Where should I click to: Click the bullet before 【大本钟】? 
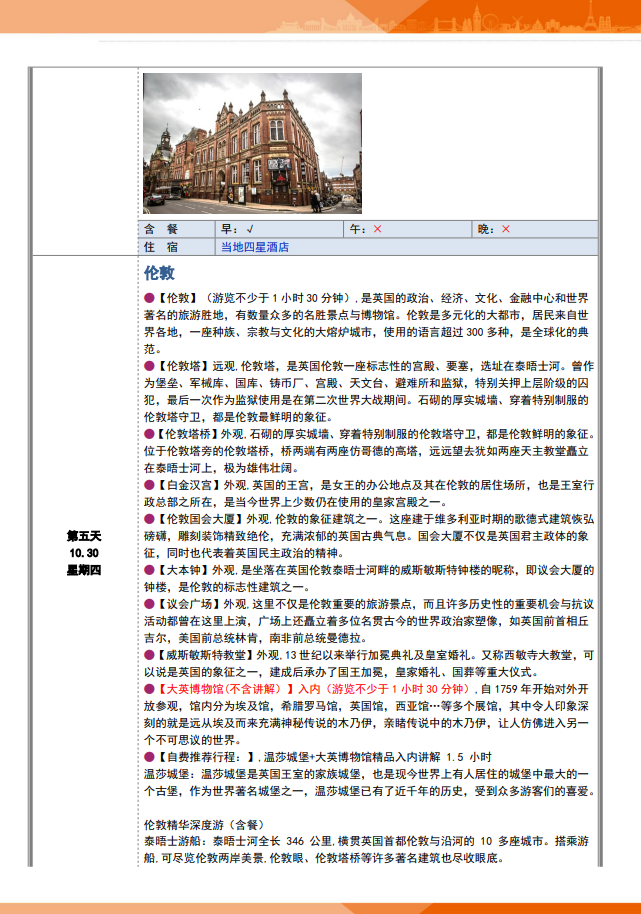149,570
